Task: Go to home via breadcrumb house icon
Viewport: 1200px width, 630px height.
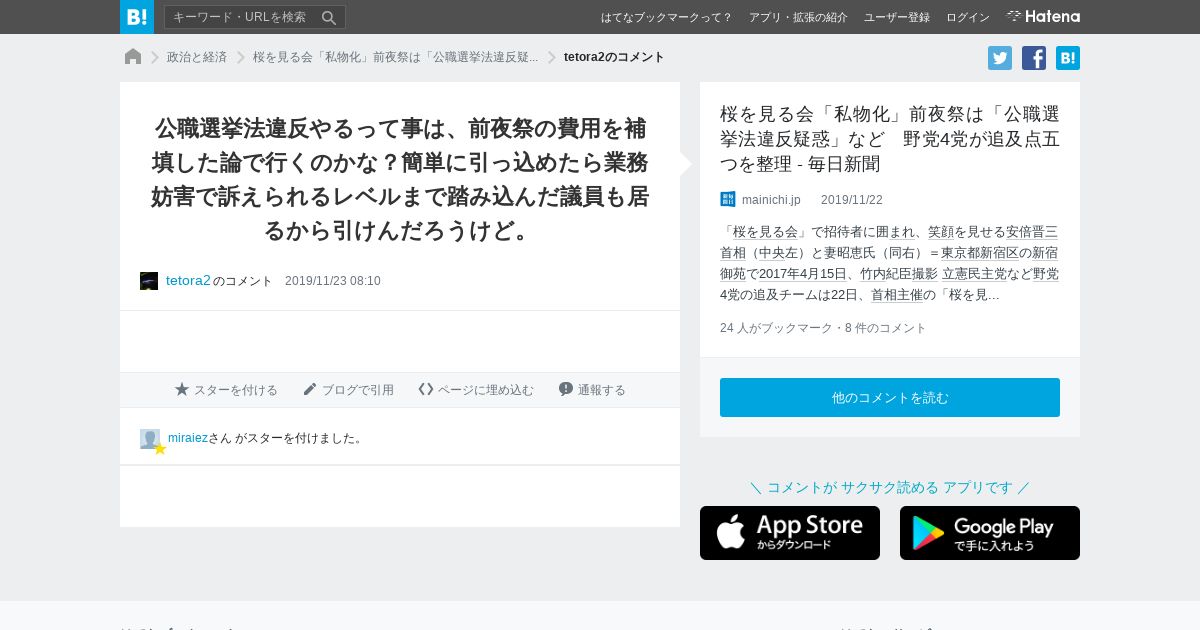Action: [x=133, y=57]
